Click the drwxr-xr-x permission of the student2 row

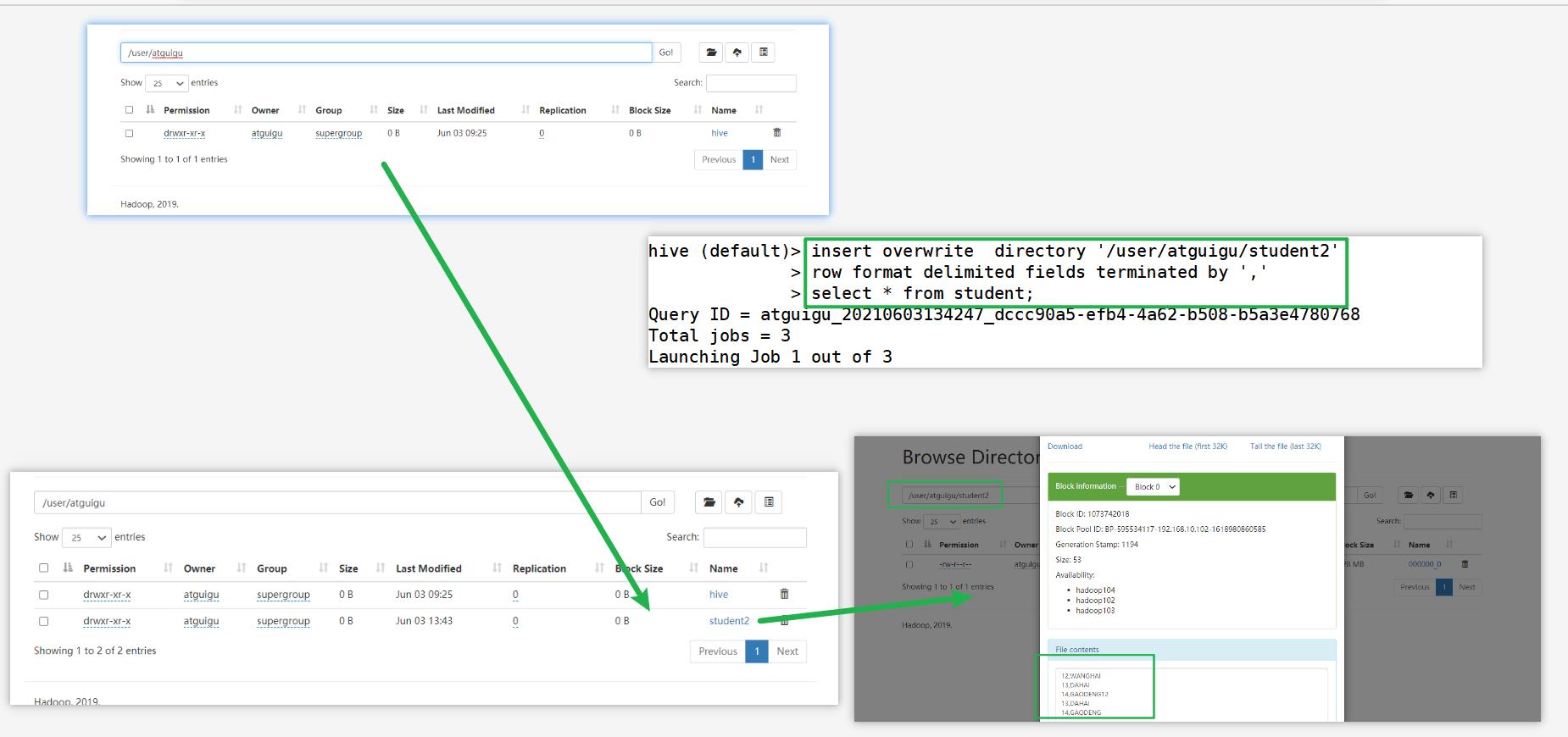coord(107,621)
